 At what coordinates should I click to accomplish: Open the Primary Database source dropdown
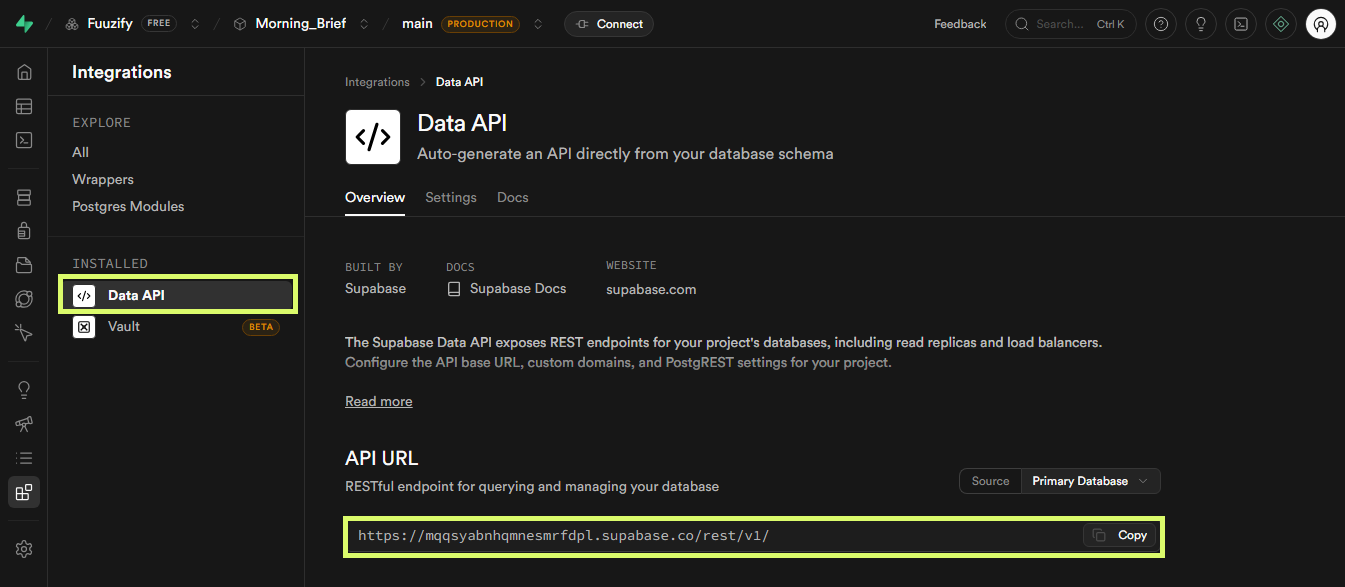[1090, 481]
